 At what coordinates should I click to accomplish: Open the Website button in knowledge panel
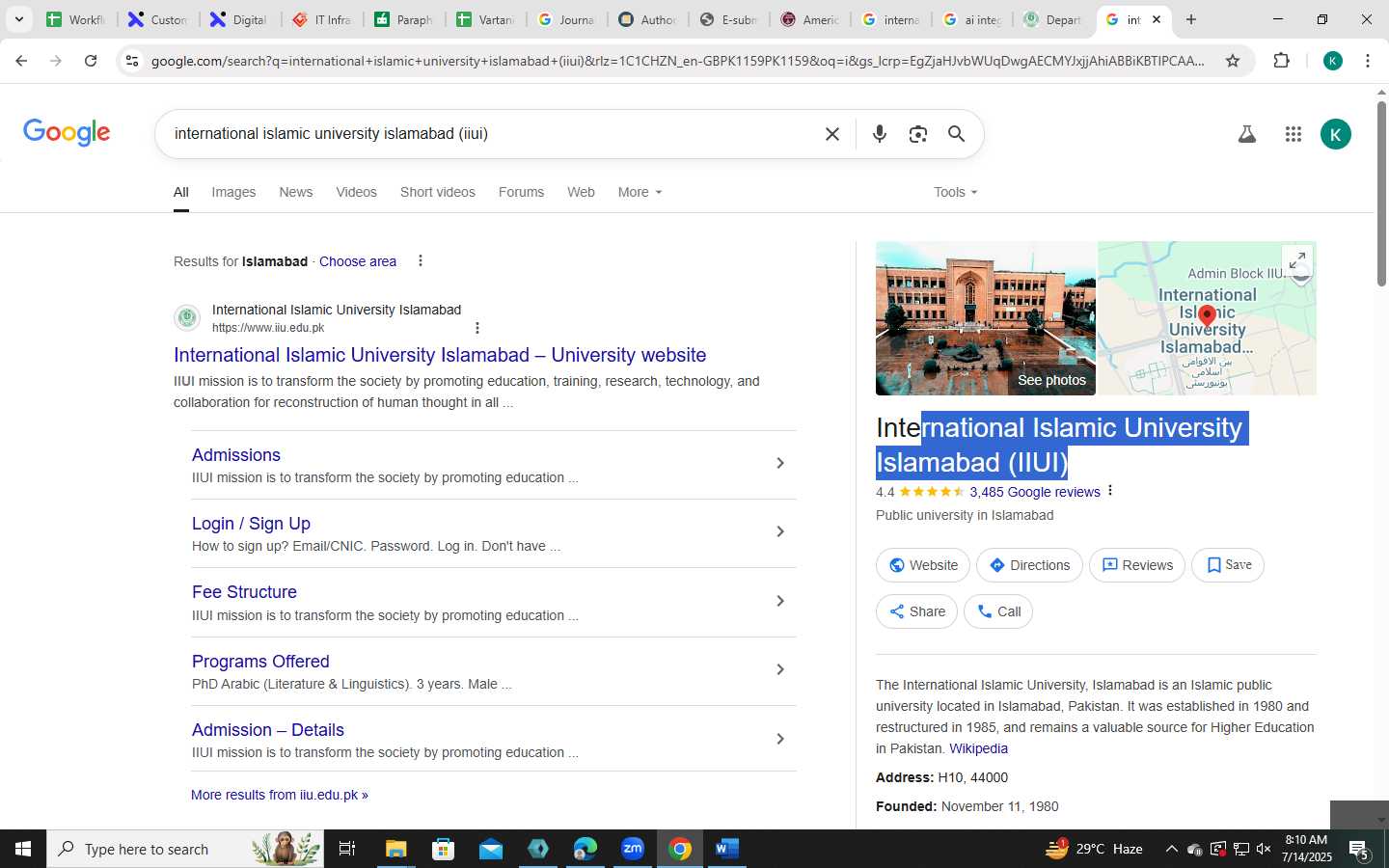pos(923,565)
